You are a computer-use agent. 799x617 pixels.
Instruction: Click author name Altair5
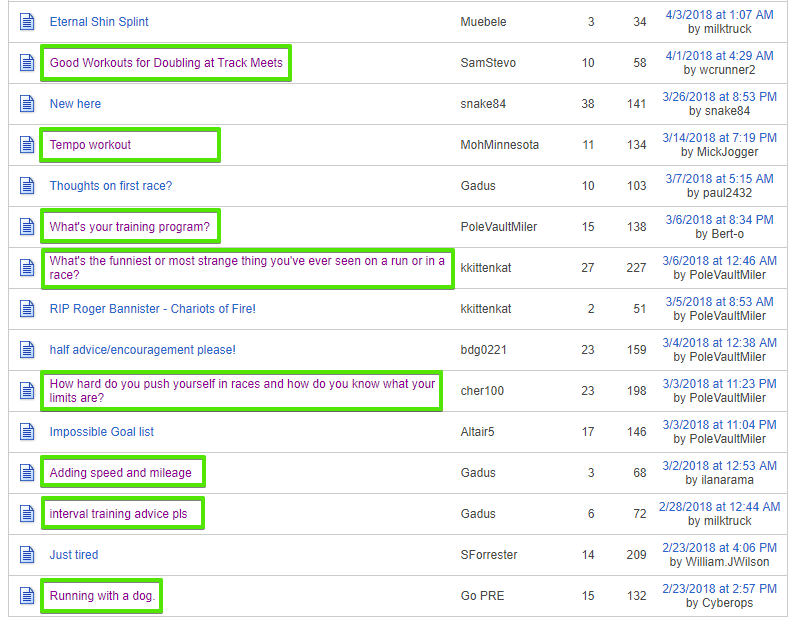tap(477, 432)
